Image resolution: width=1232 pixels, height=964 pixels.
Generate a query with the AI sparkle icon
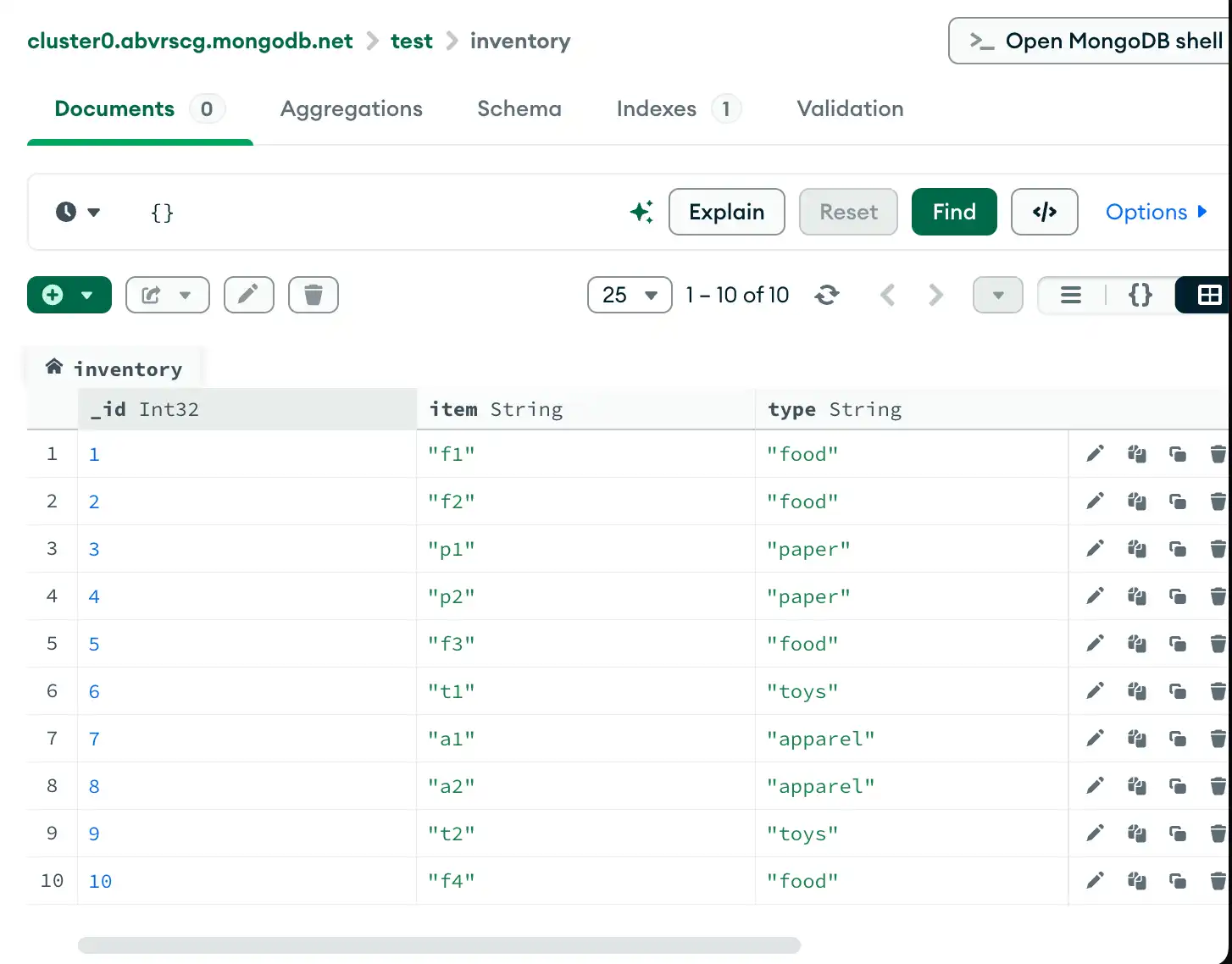tap(641, 212)
